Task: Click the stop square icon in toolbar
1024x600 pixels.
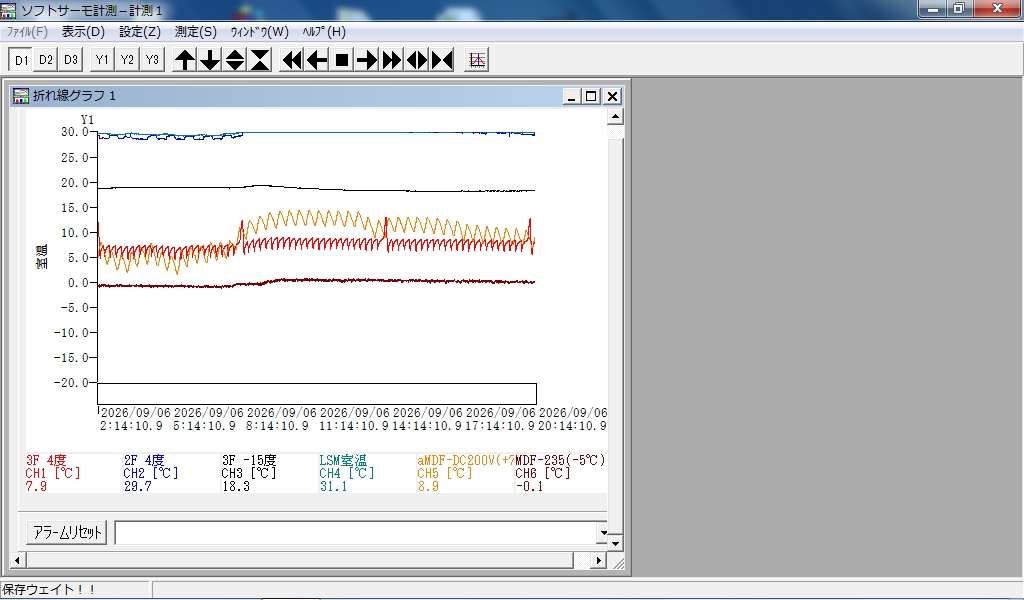Action: point(342,60)
